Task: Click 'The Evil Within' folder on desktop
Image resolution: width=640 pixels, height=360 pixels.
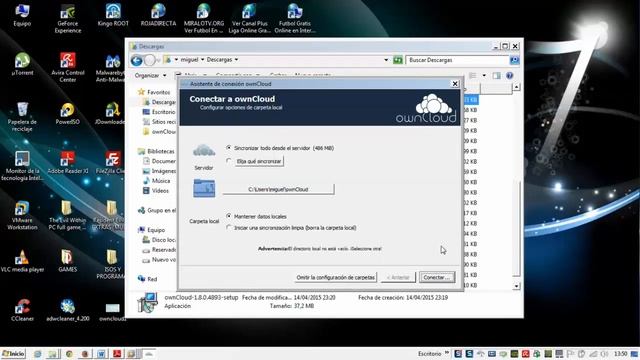Action: point(67,216)
